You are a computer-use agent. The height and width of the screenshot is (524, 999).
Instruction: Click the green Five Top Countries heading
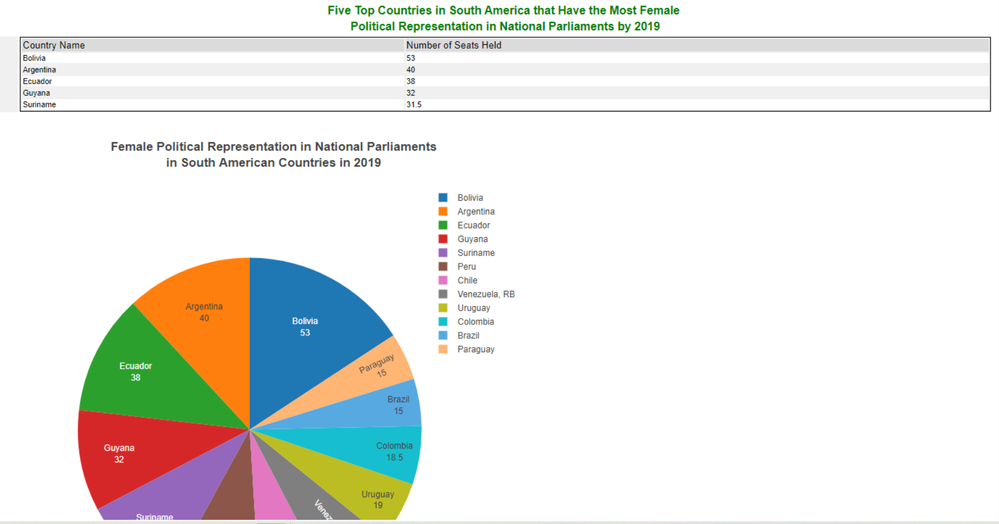(503, 18)
